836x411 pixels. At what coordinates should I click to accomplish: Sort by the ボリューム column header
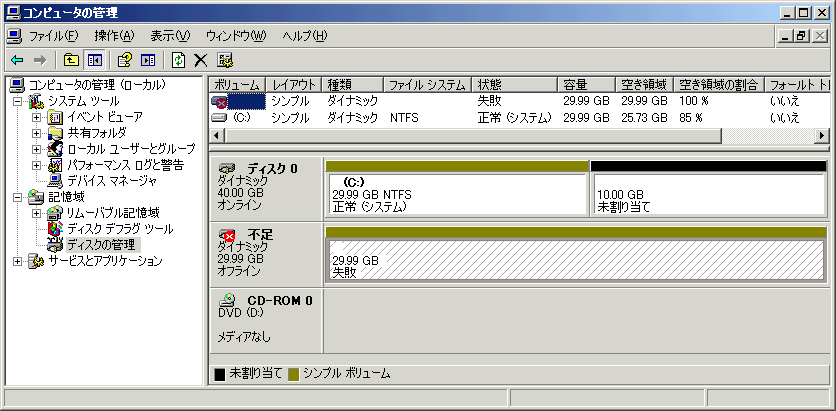point(237,85)
